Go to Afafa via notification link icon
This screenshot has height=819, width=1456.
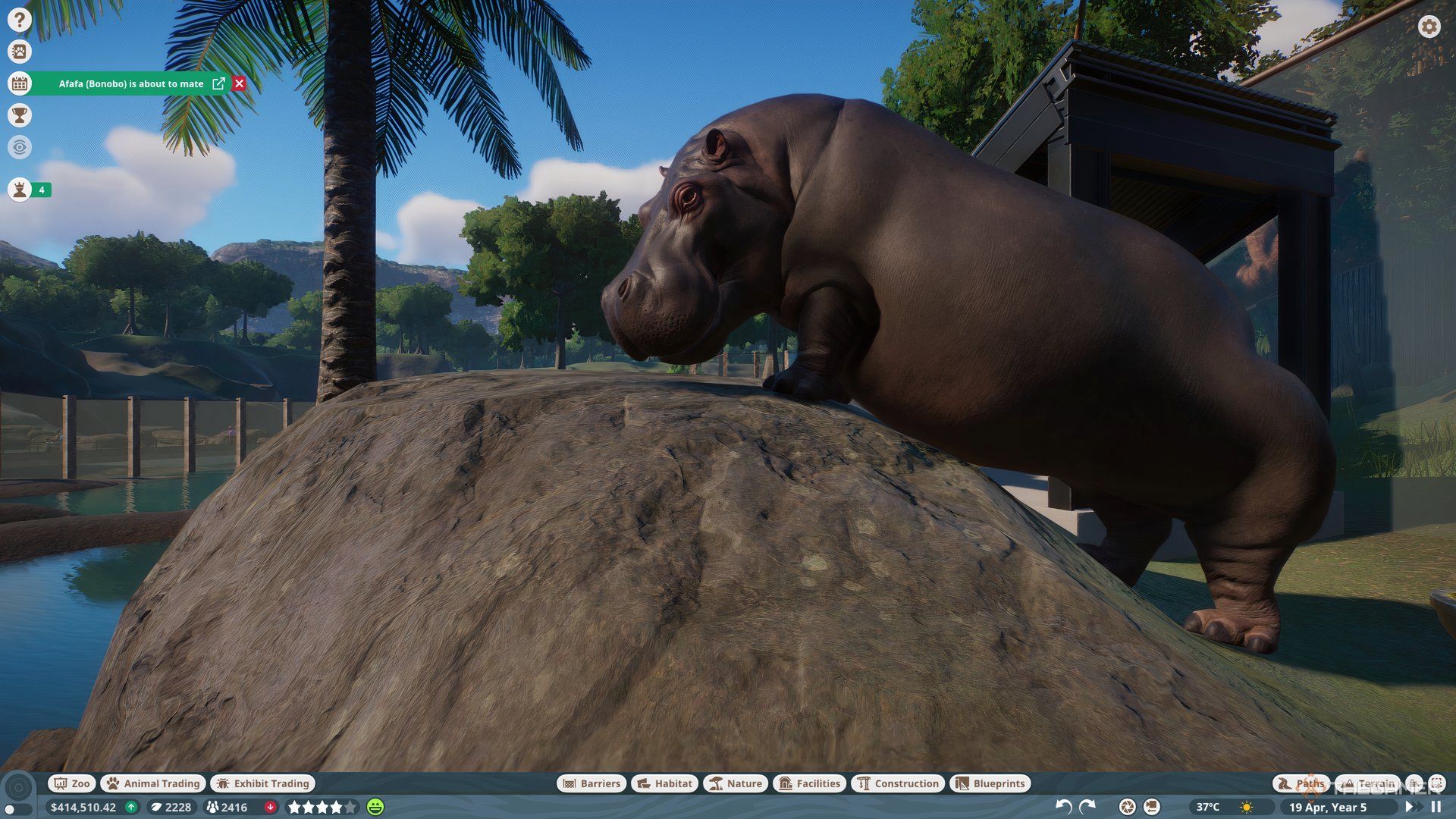[218, 83]
